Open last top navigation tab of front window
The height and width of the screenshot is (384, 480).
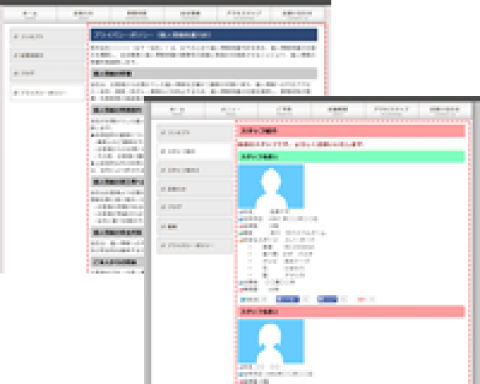pyautogui.click(x=445, y=111)
